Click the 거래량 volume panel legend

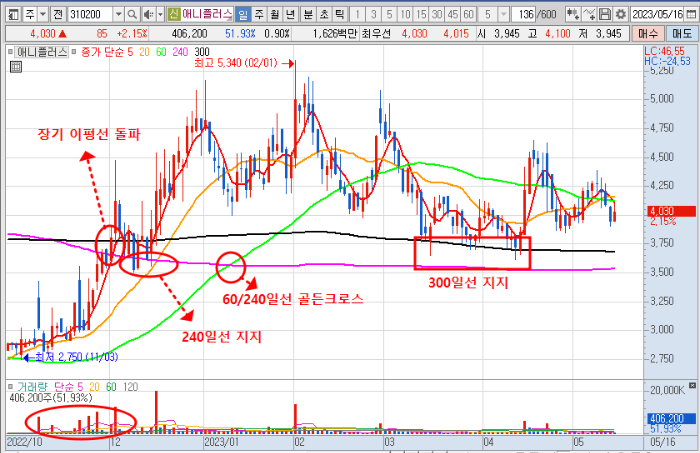[32, 387]
